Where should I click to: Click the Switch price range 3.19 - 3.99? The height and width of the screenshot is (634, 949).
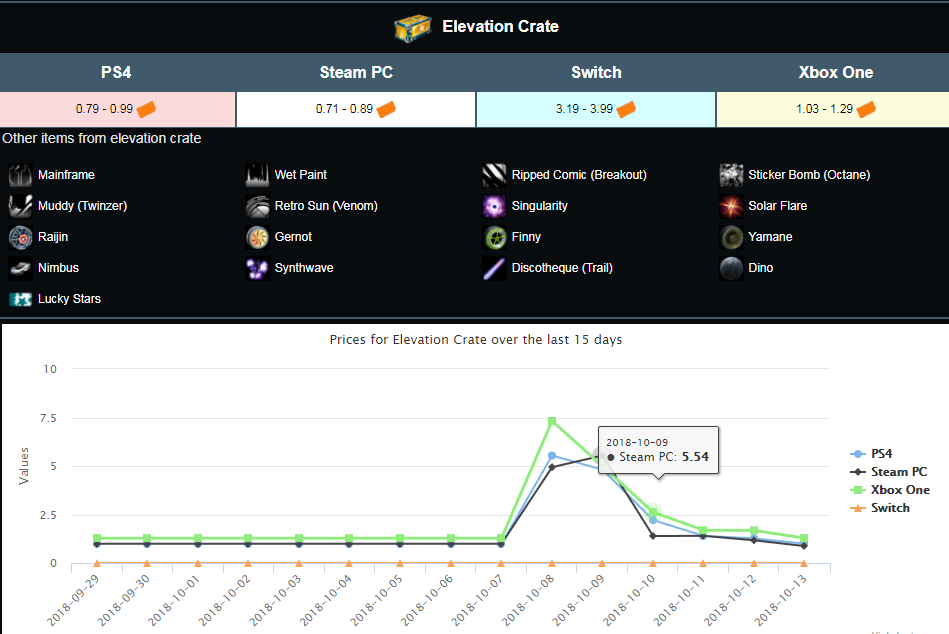coord(584,109)
